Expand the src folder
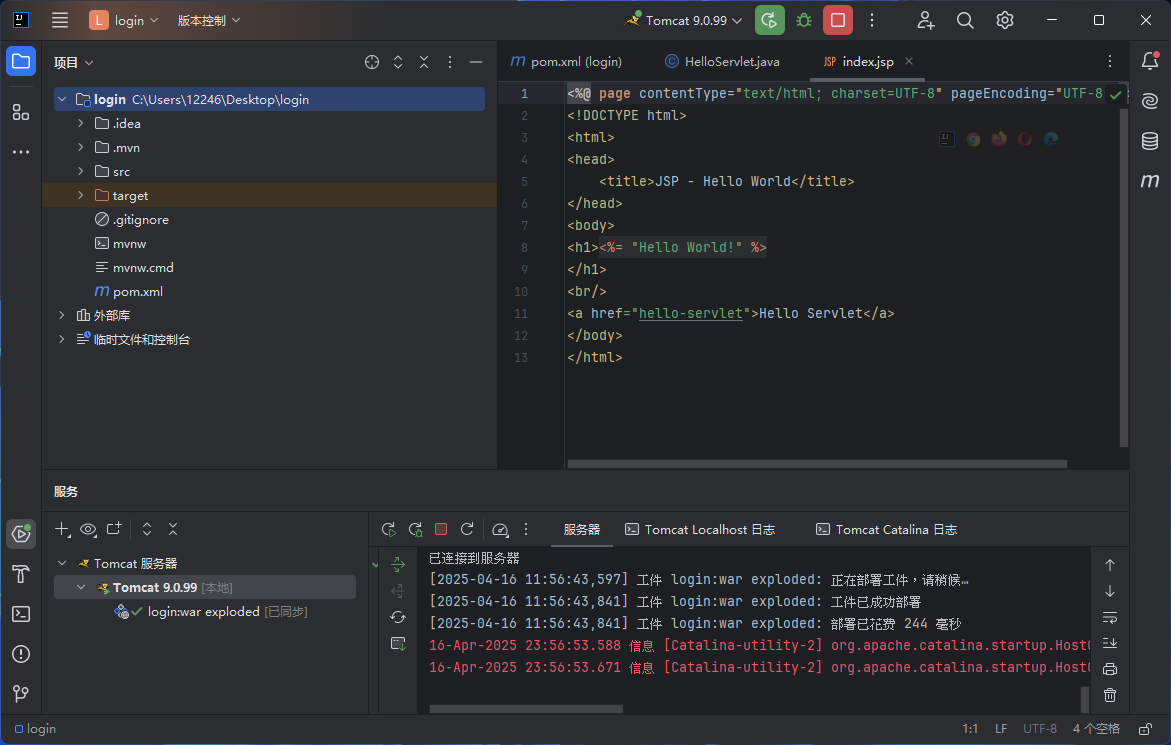Image resolution: width=1171 pixels, height=745 pixels. point(81,172)
